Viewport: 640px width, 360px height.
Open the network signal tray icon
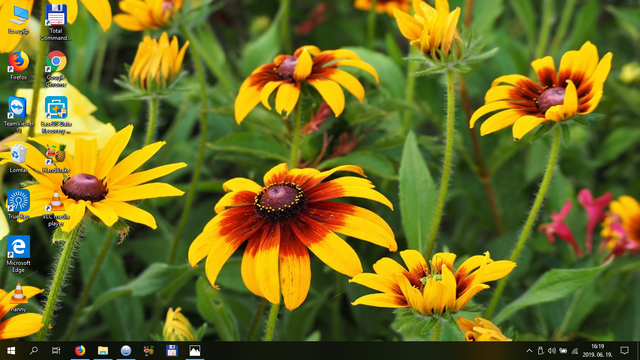(575, 351)
